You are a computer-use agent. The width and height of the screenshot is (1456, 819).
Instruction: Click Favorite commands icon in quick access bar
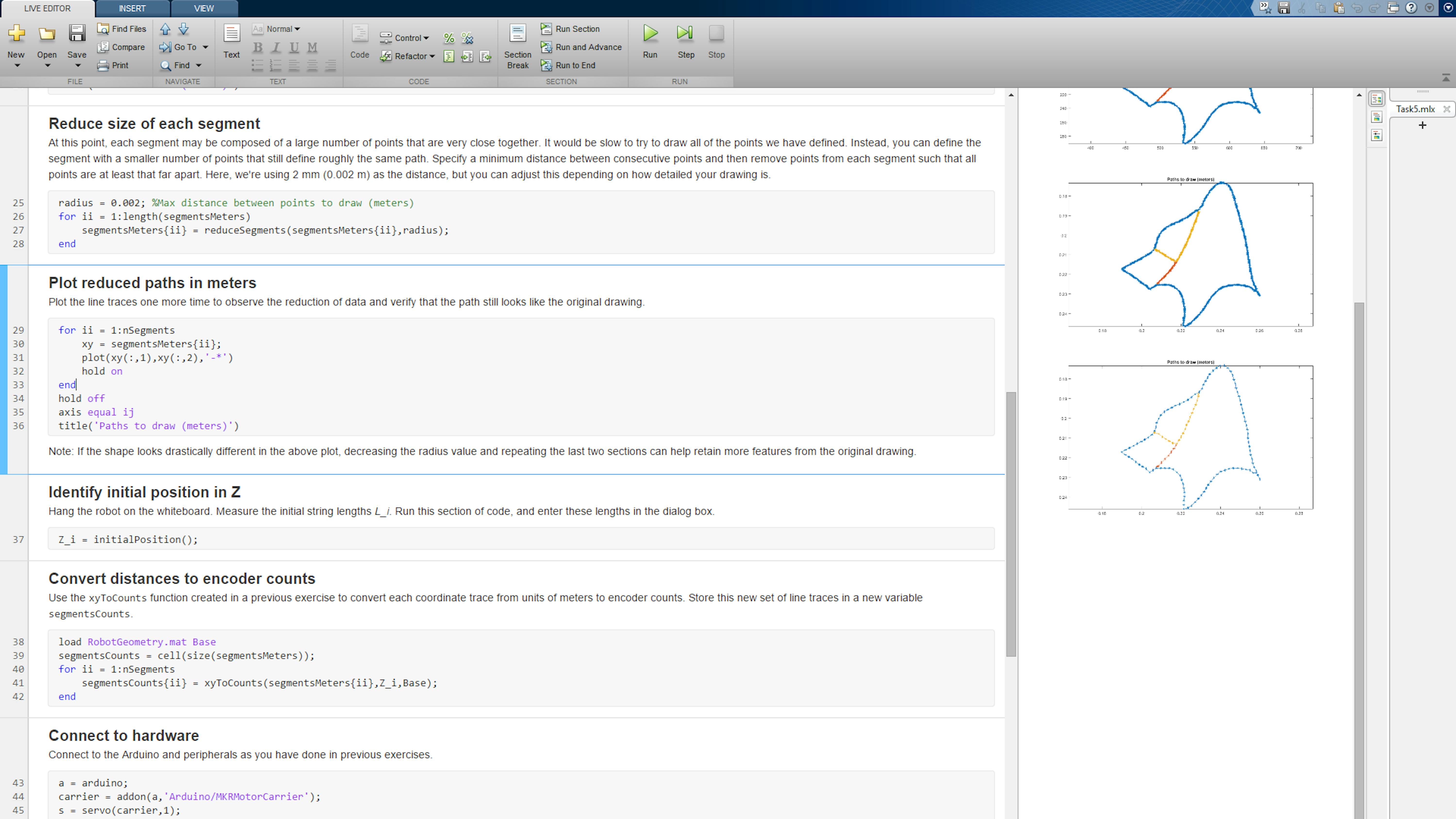(1266, 8)
